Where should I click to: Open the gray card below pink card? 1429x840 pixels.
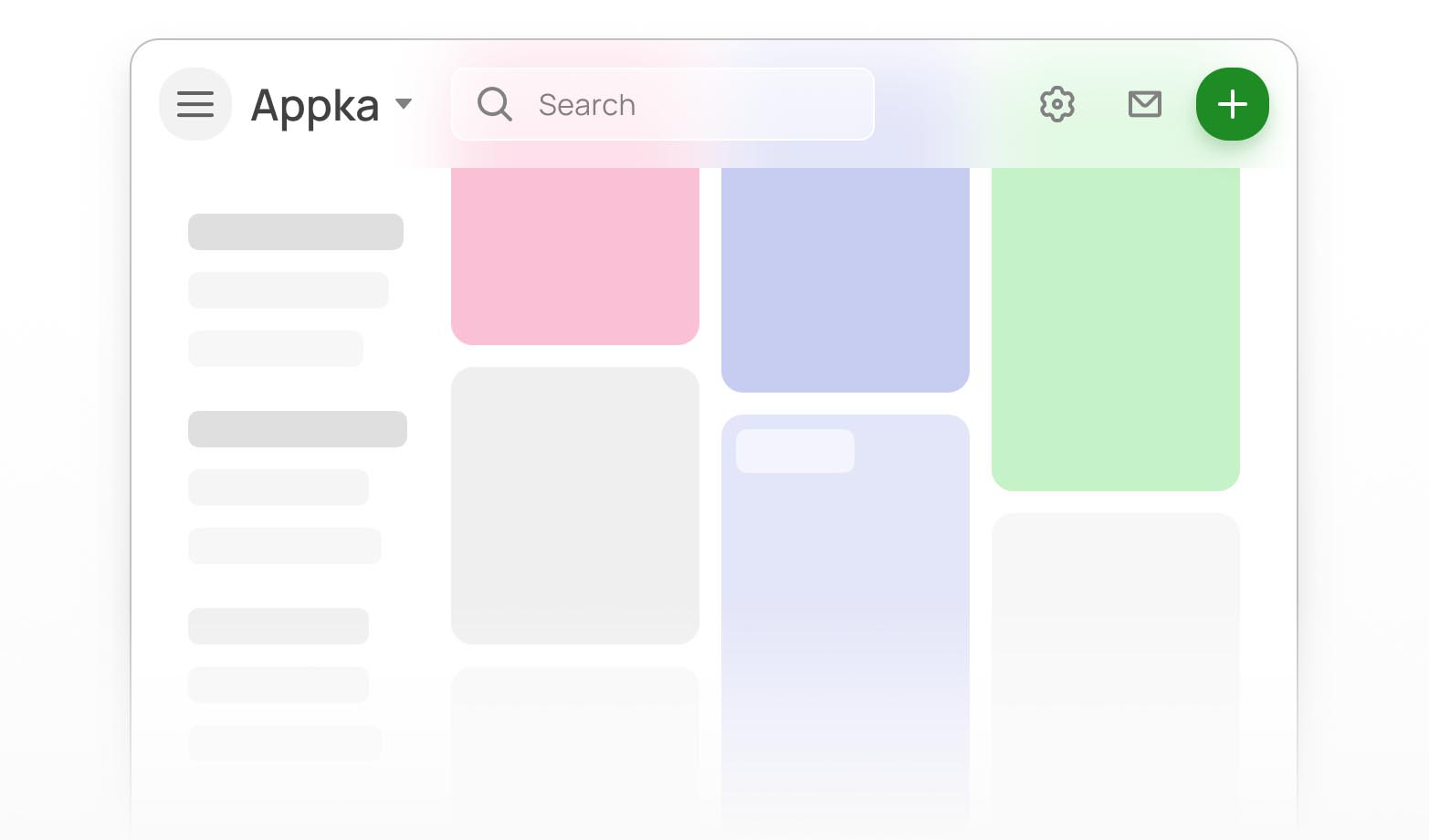575,506
